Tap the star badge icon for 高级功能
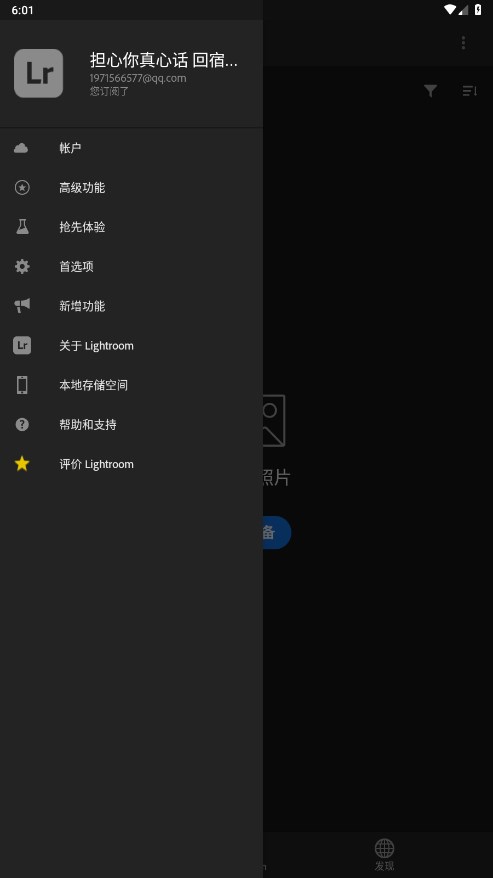The height and width of the screenshot is (878, 493). [x=22, y=188]
